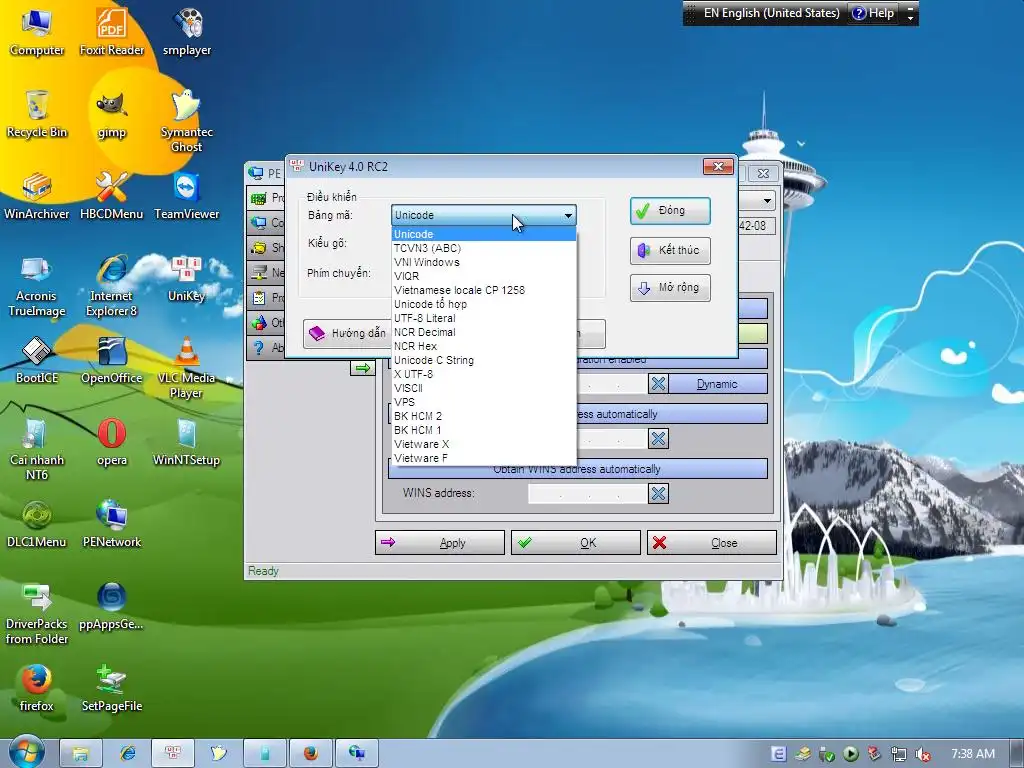Open UniKey desktop shortcut
This screenshot has height=768, width=1024.
pos(187,278)
